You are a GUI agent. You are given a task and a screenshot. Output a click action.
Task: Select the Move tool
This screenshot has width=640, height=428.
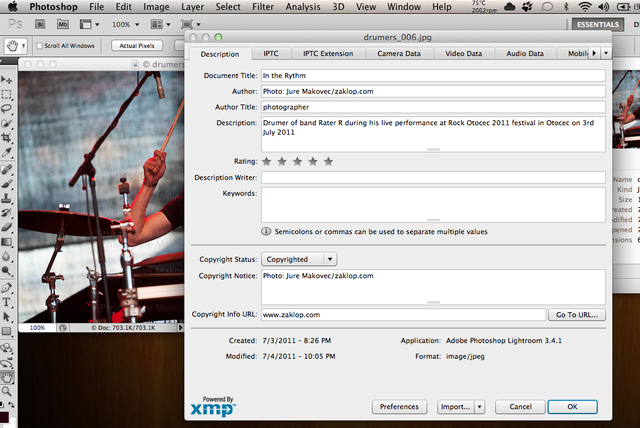(x=6, y=80)
